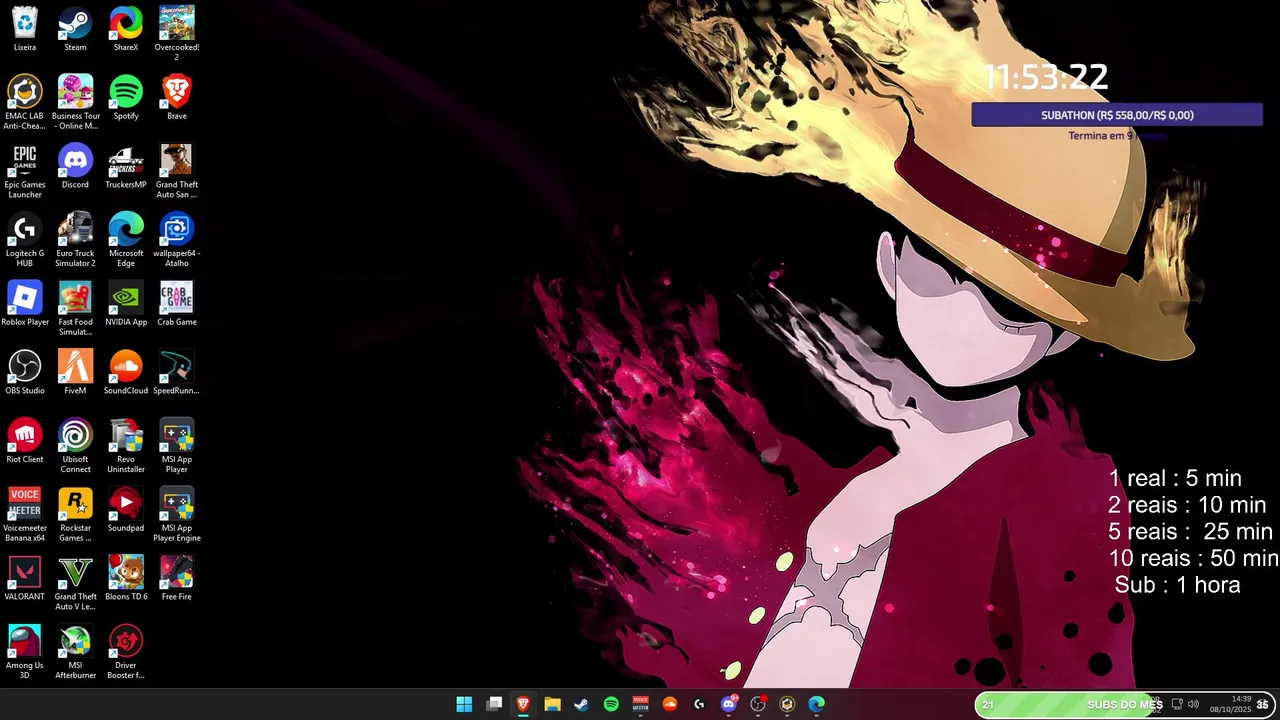
Task: Open the NVIDIA App desktop shortcut
Action: click(x=126, y=304)
